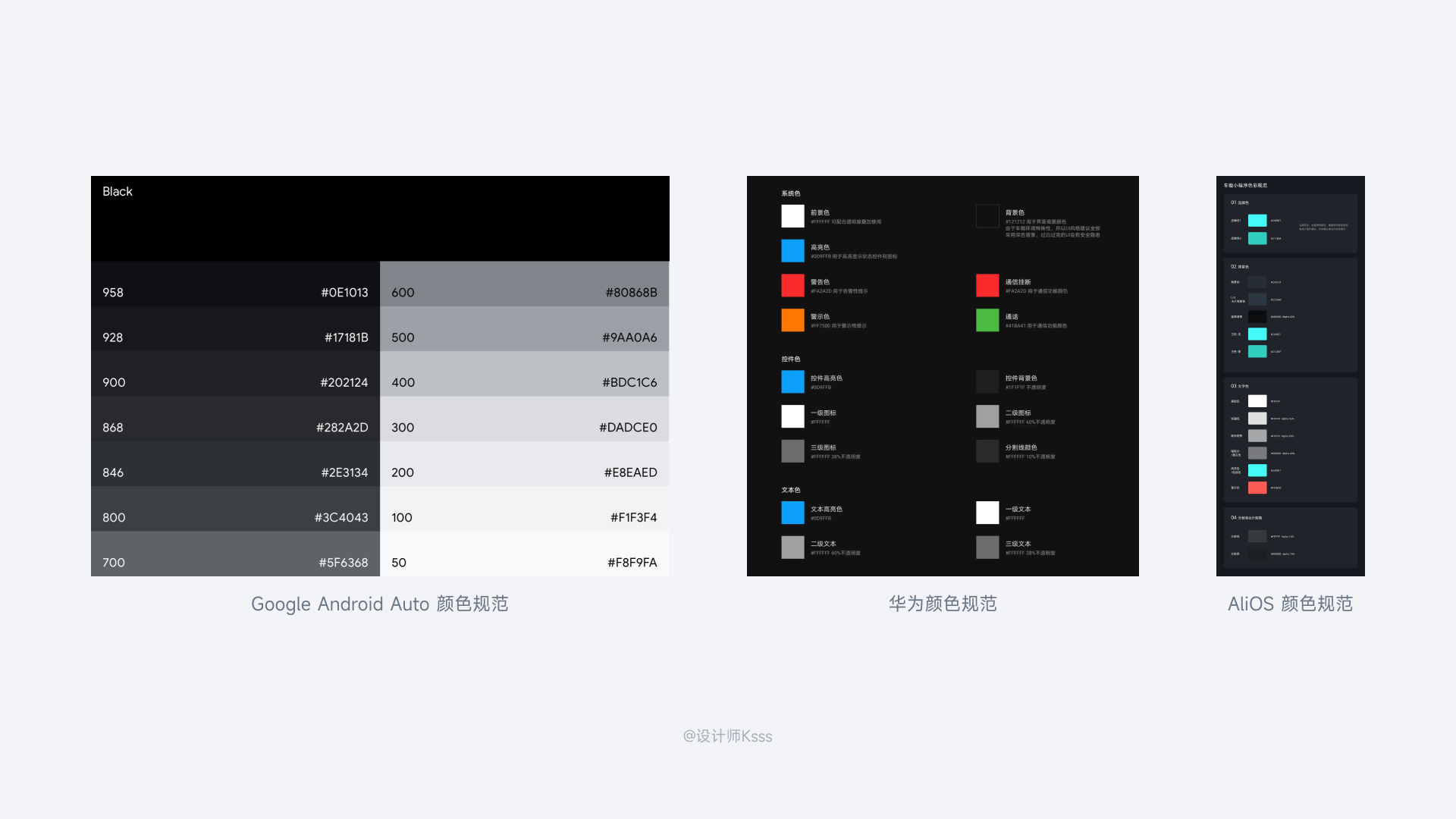
Task: Choose the 900 dark gray swatch
Action: pyautogui.click(x=235, y=374)
